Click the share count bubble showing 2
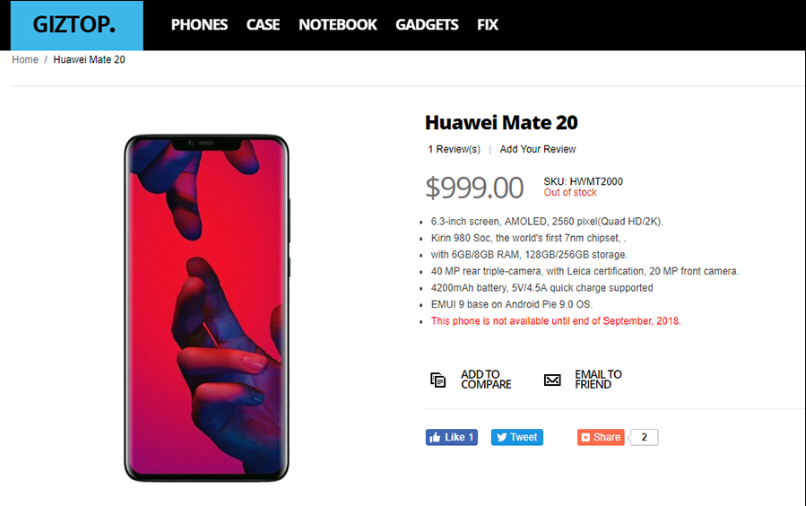This screenshot has height=506, width=806. [x=644, y=437]
